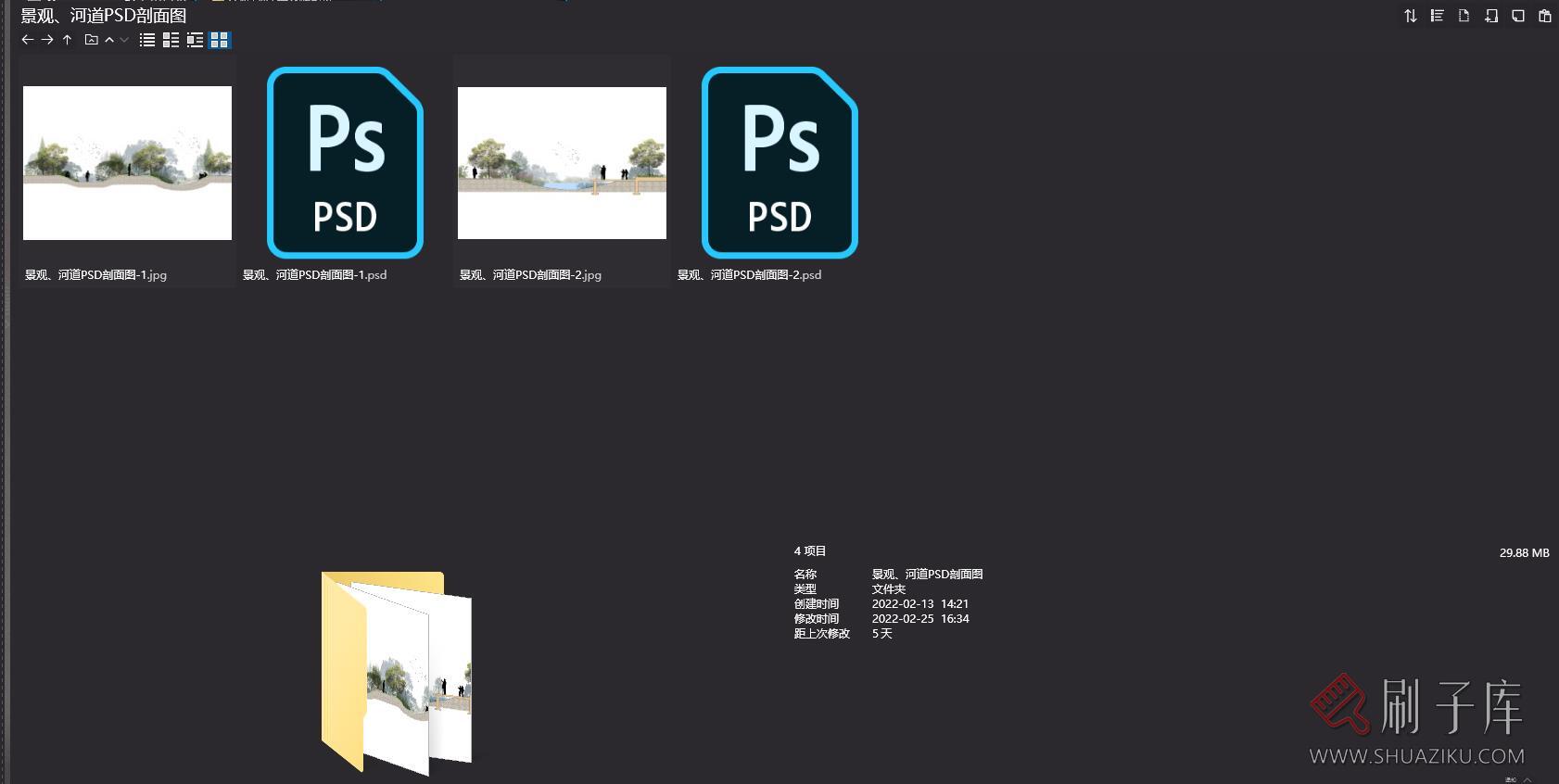Click the 创建时间 property label
This screenshot has height=784, width=1559.
tap(817, 604)
